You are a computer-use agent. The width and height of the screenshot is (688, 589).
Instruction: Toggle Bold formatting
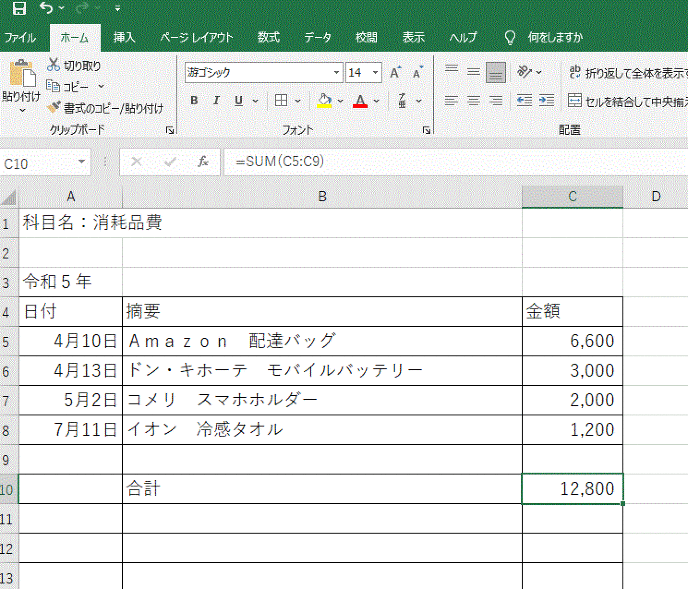pyautogui.click(x=194, y=101)
